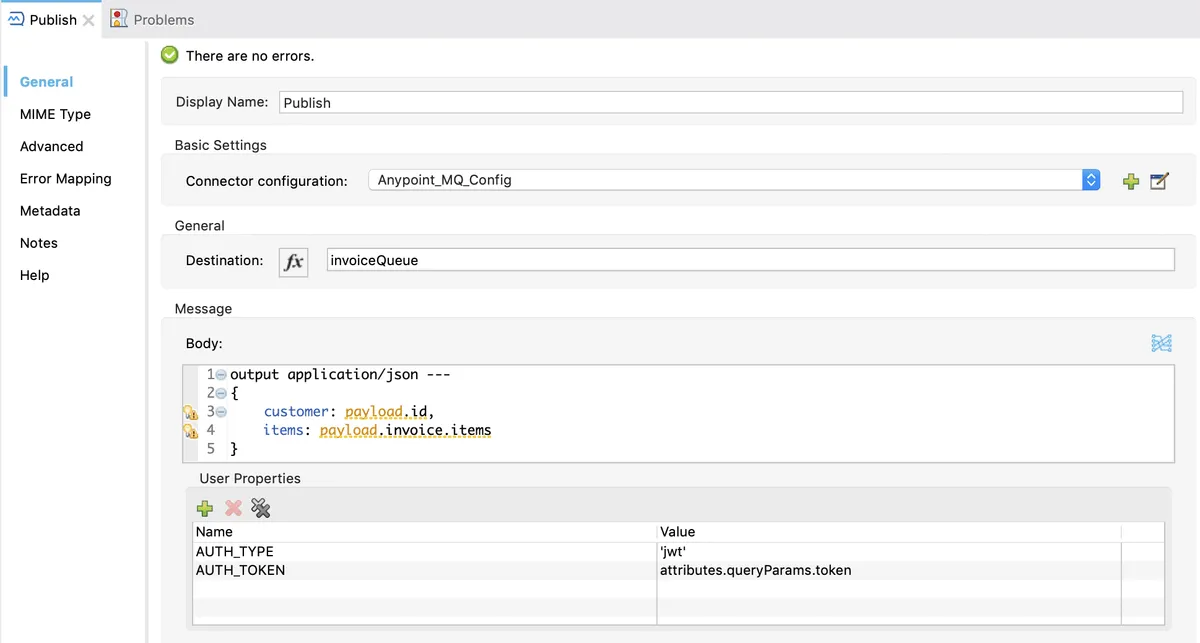The height and width of the screenshot is (643, 1200).
Task: Click the items: payload.invoice.items code line
Action: (377, 431)
